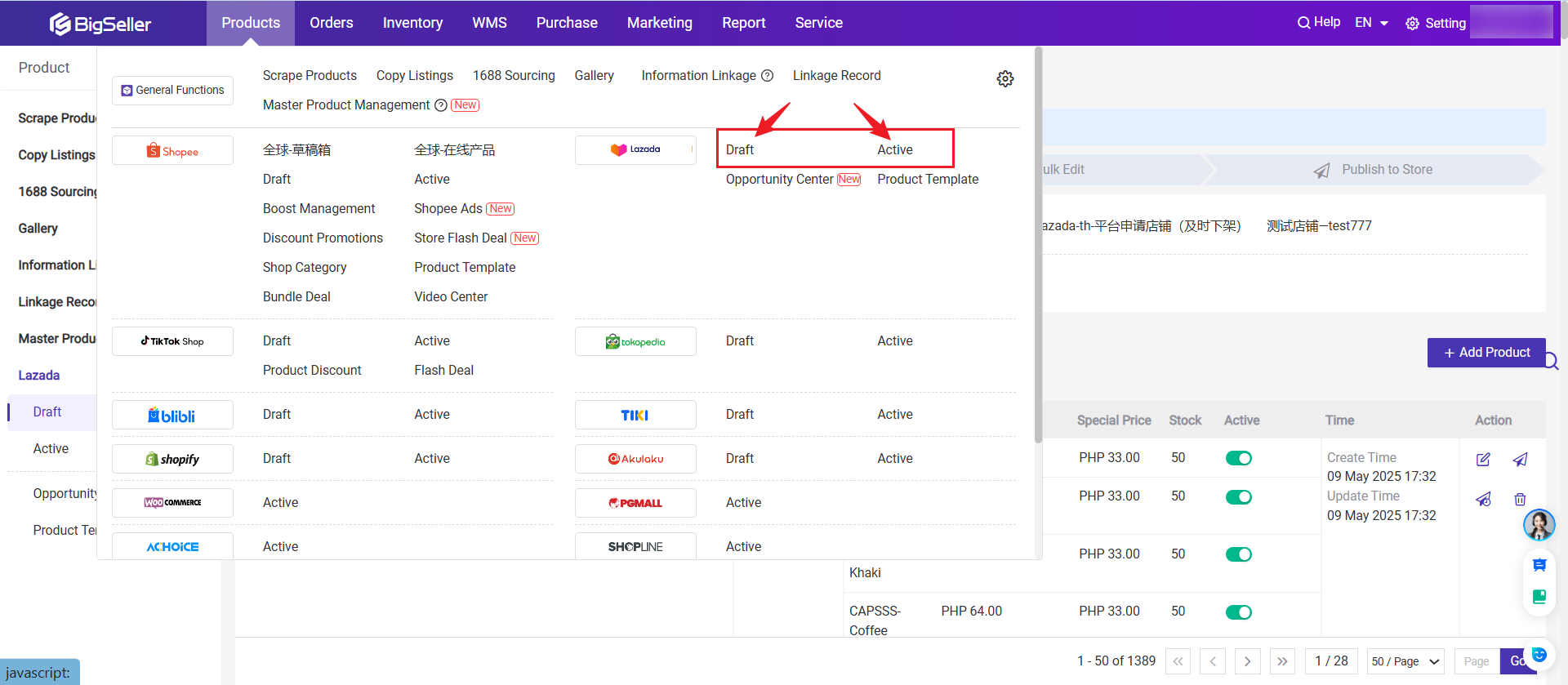Click the BigSeller logo
The width and height of the screenshot is (1568, 685).
pyautogui.click(x=100, y=24)
